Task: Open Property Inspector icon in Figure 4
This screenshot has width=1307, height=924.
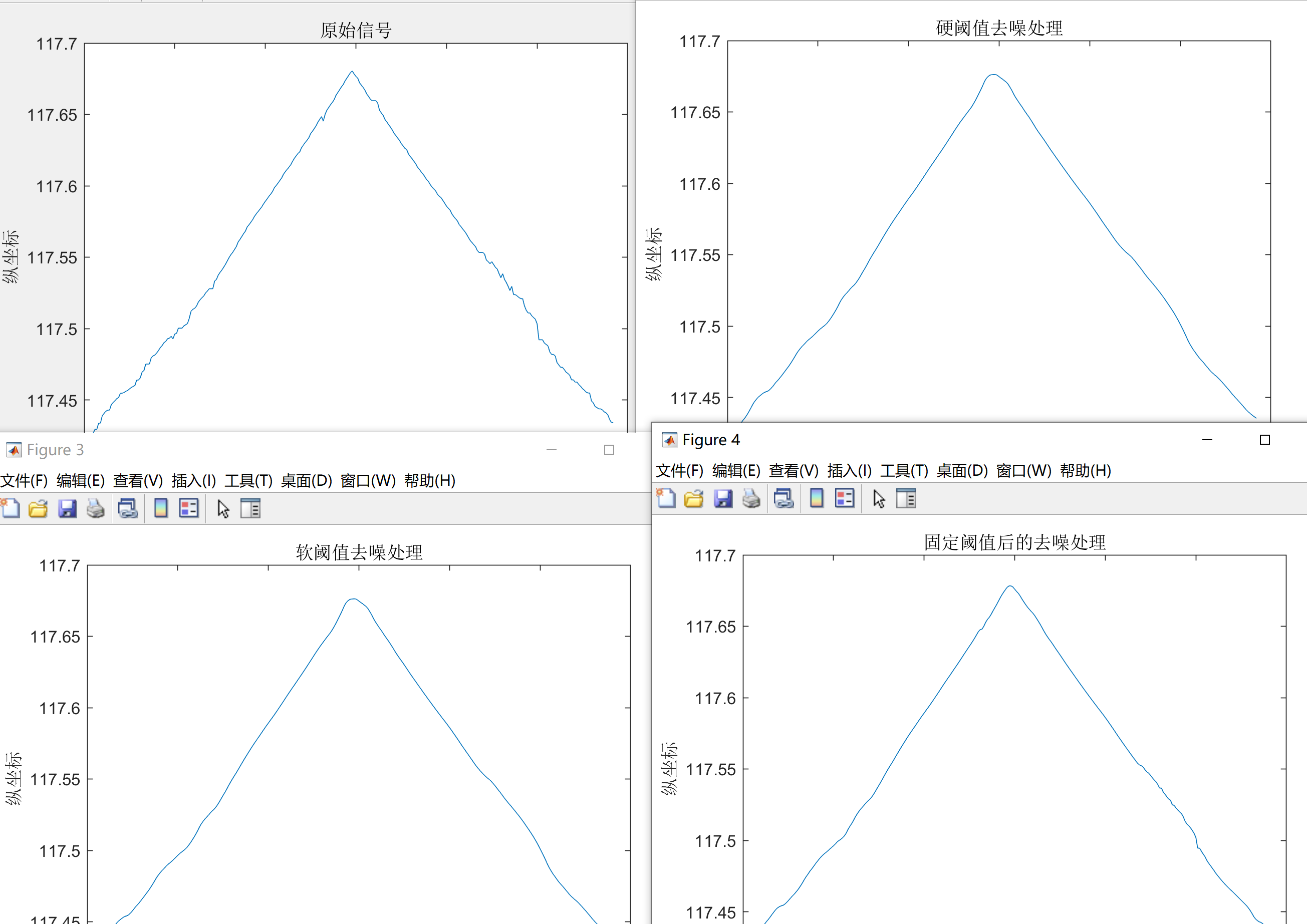Action: click(906, 498)
